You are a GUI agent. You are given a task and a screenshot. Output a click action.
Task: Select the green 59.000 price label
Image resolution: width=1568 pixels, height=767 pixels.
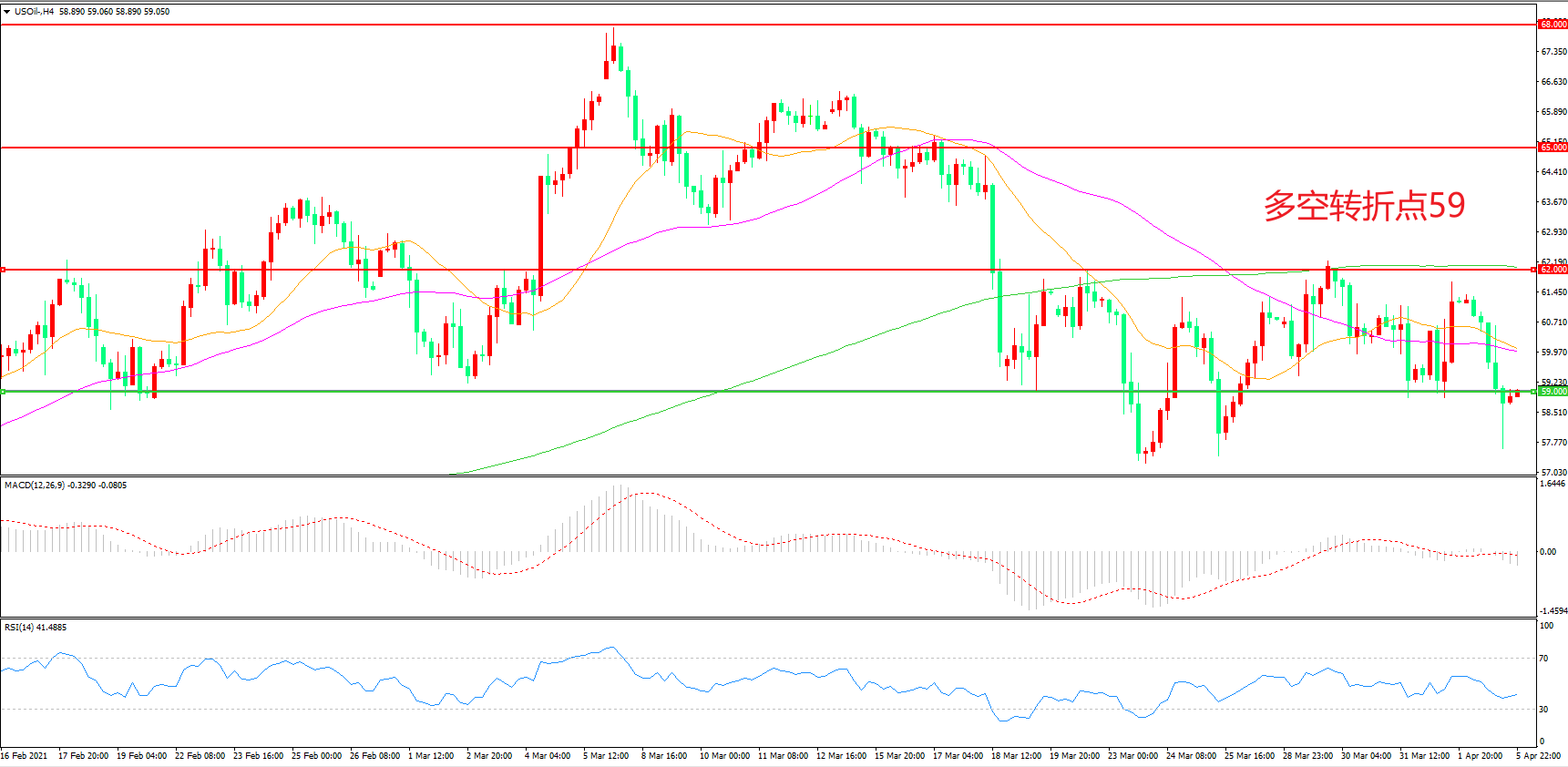point(1553,392)
